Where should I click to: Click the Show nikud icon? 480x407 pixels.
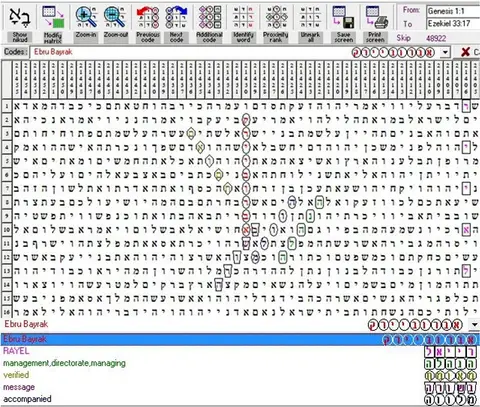click(x=20, y=17)
